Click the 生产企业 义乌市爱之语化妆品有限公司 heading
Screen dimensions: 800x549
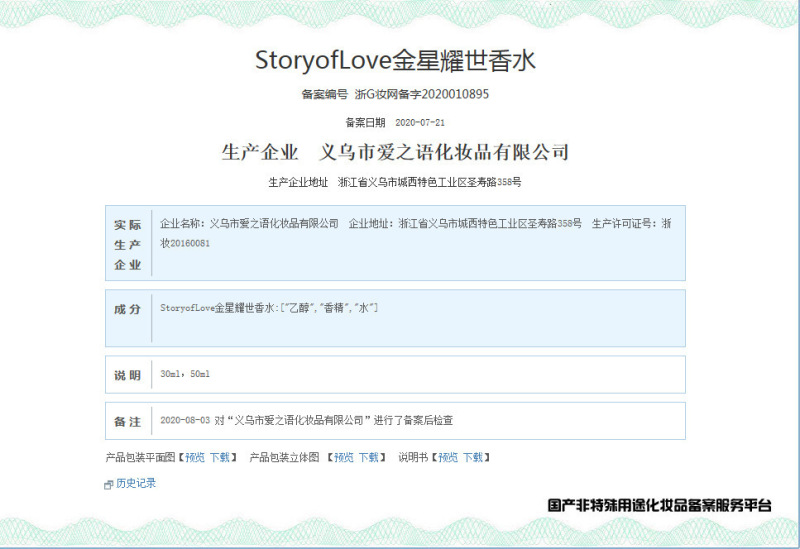click(x=395, y=152)
